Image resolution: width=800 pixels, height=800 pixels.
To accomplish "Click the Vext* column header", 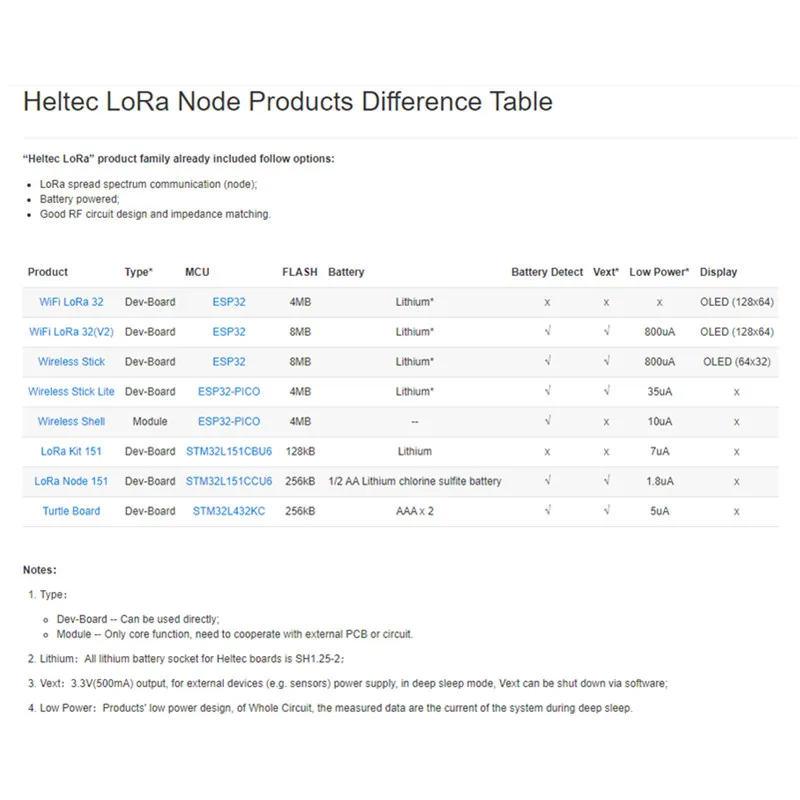I will click(x=606, y=272).
